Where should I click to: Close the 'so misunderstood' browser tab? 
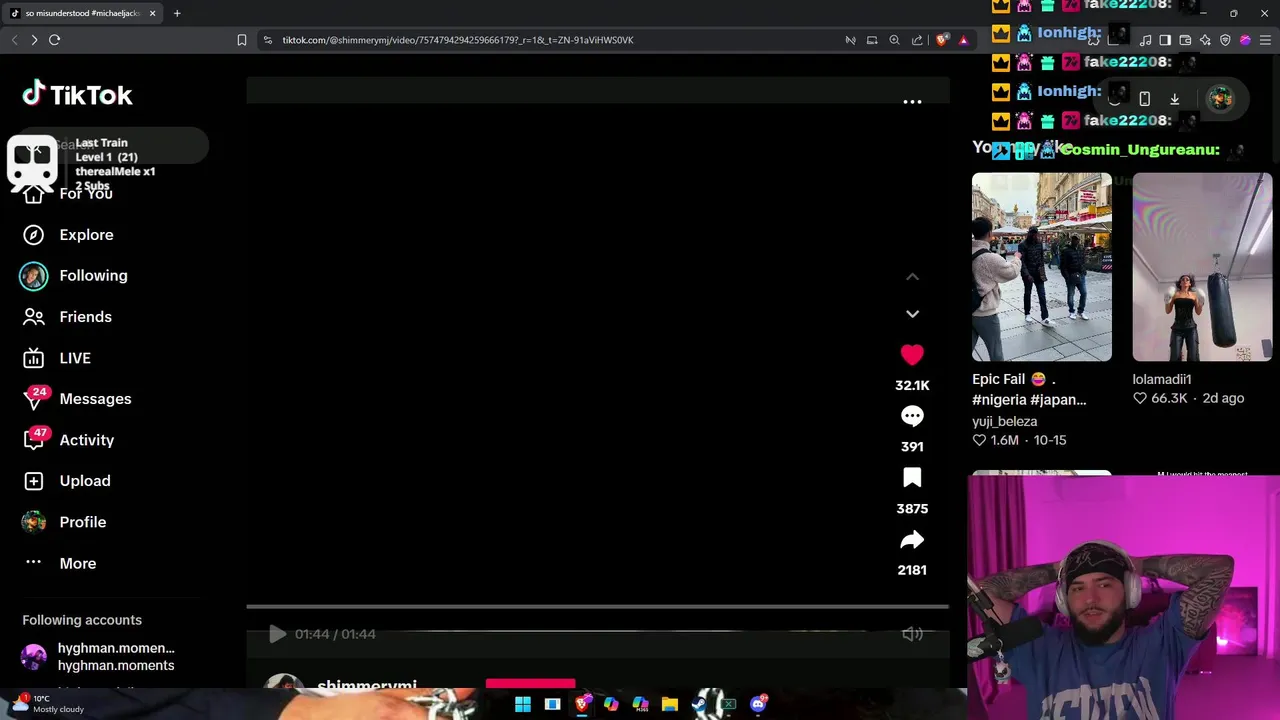point(152,13)
